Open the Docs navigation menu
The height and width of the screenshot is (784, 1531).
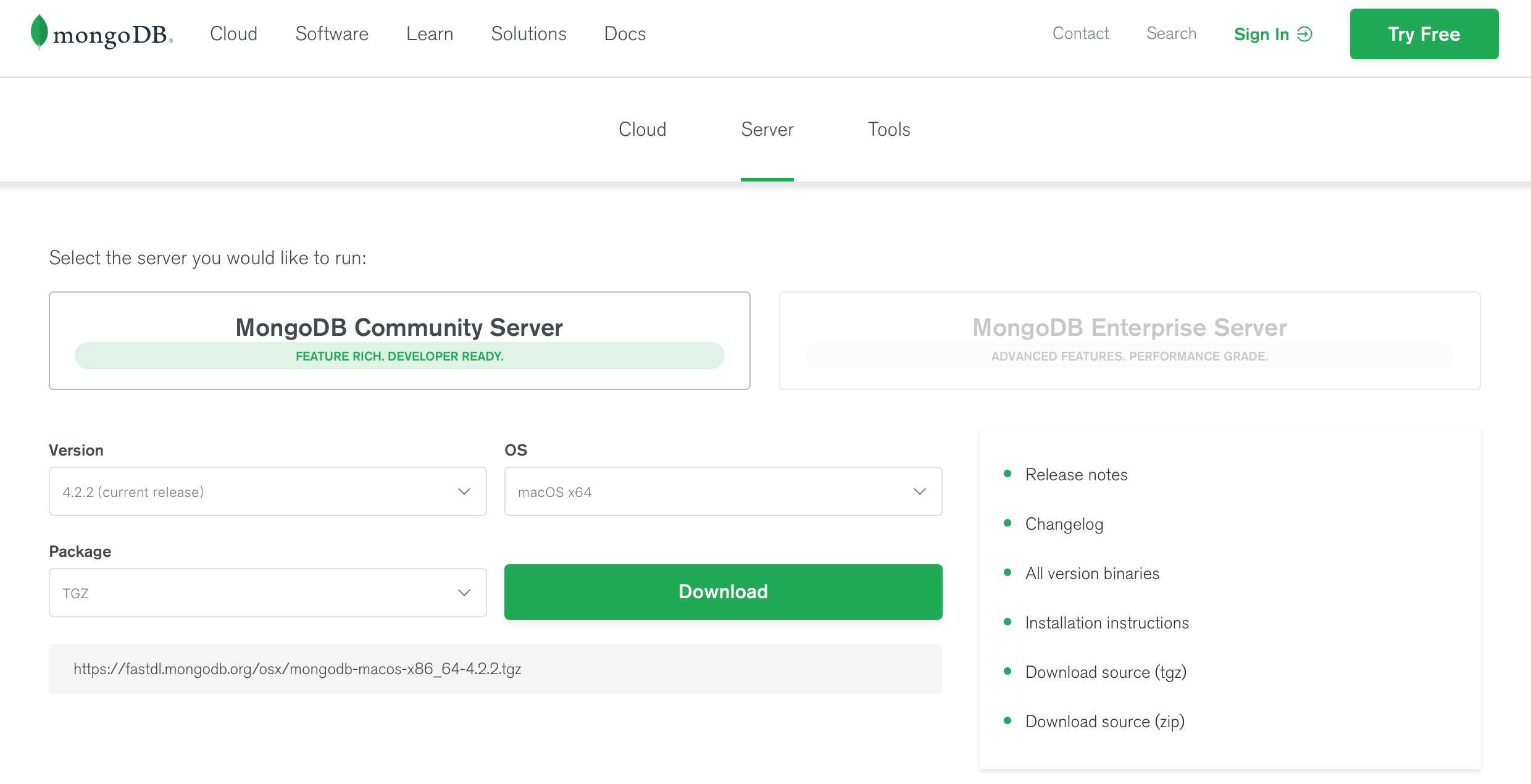[x=625, y=34]
